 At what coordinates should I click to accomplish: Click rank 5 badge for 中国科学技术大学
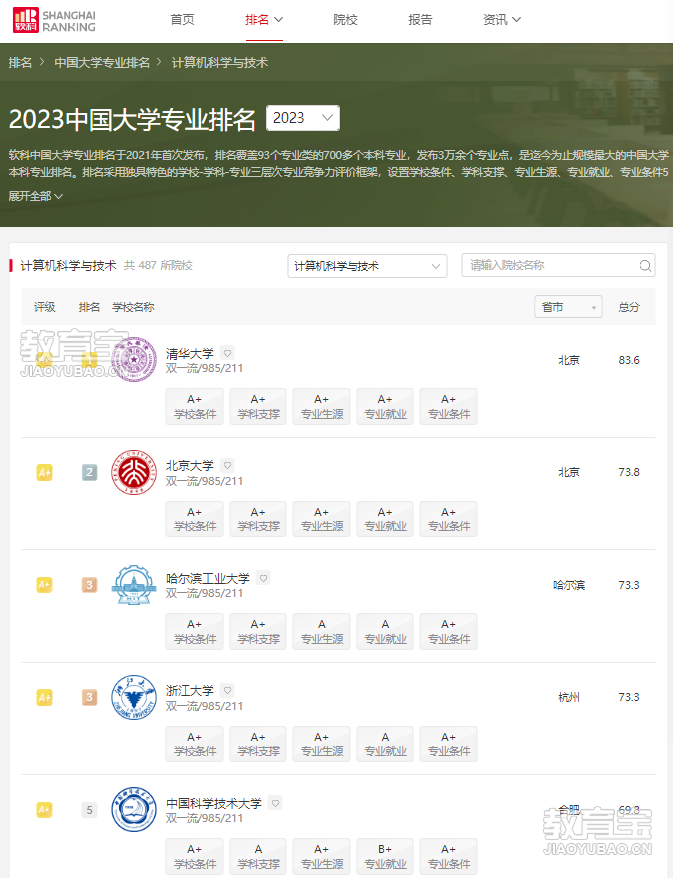[x=90, y=810]
